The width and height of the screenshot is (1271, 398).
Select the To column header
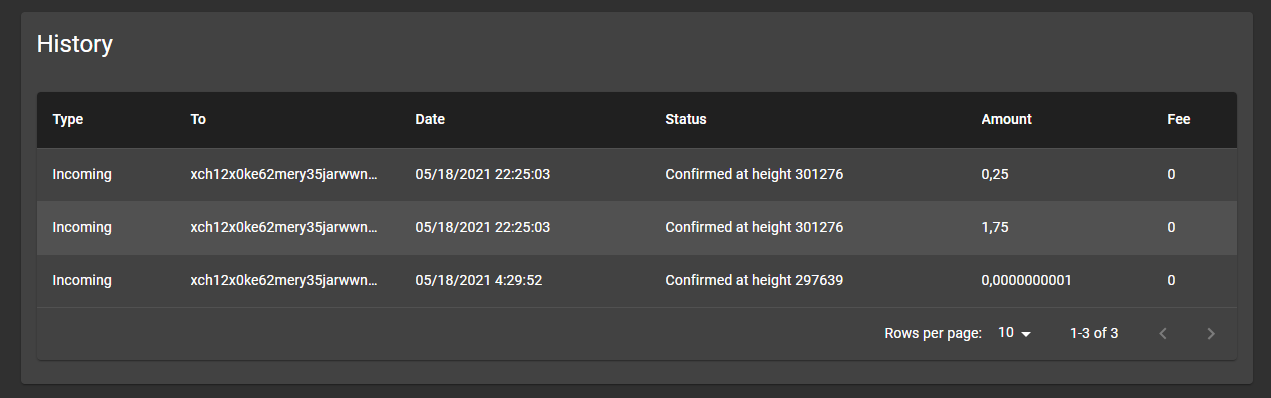pyautogui.click(x=198, y=119)
